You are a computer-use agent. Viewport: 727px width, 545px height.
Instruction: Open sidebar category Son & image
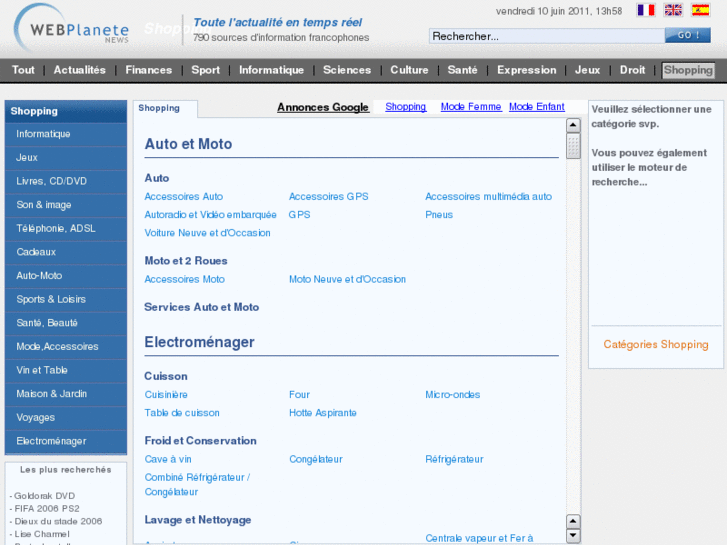coord(66,205)
